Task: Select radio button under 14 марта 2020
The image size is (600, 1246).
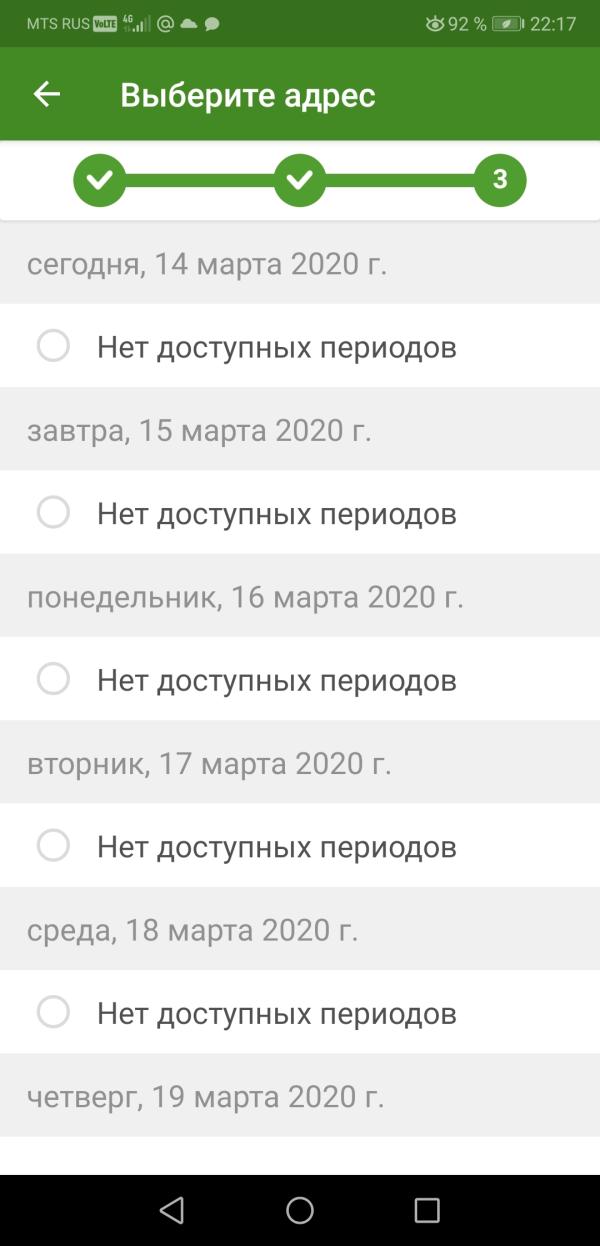Action: click(x=53, y=347)
